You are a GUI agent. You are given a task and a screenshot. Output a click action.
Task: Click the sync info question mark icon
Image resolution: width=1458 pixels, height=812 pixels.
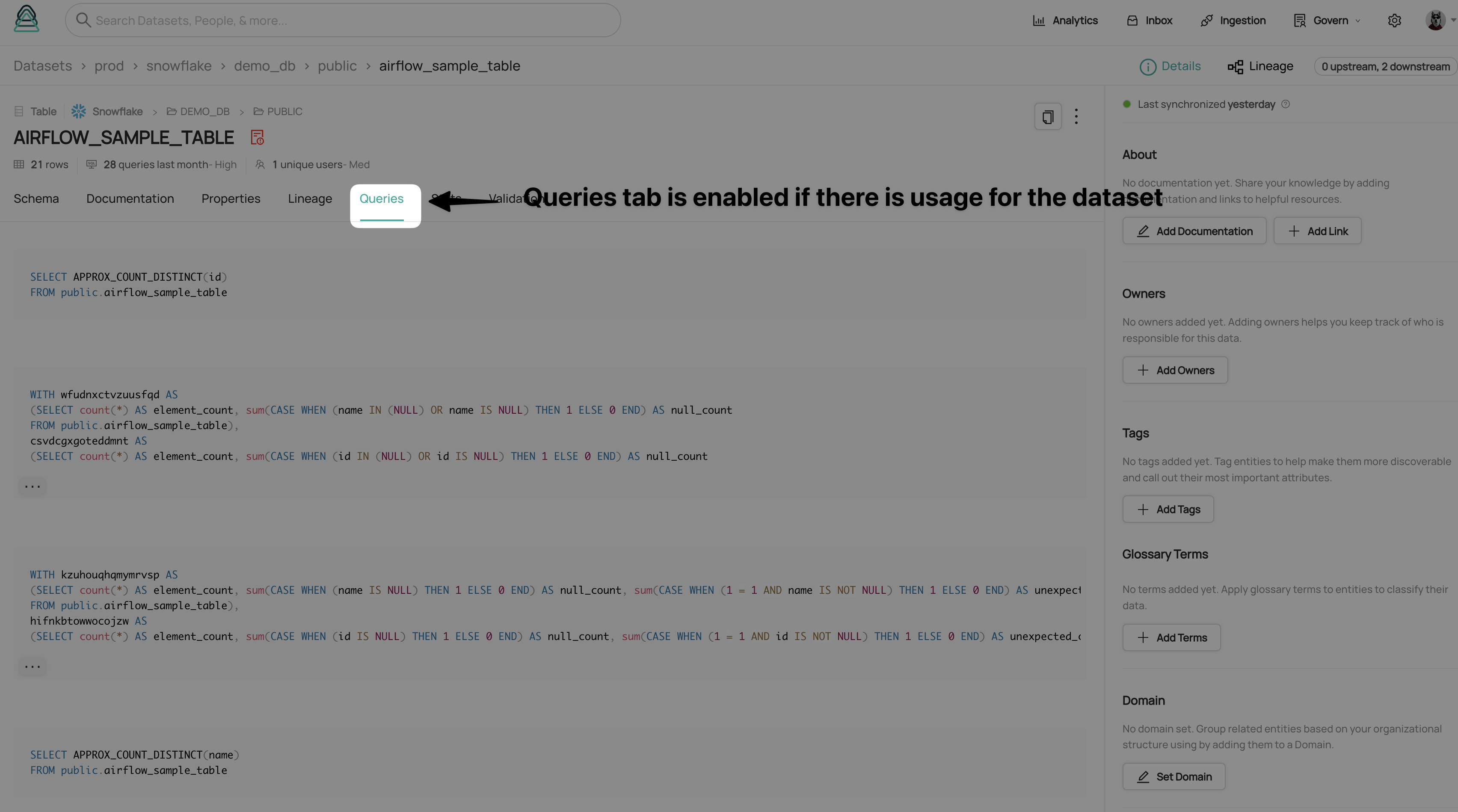1285,104
